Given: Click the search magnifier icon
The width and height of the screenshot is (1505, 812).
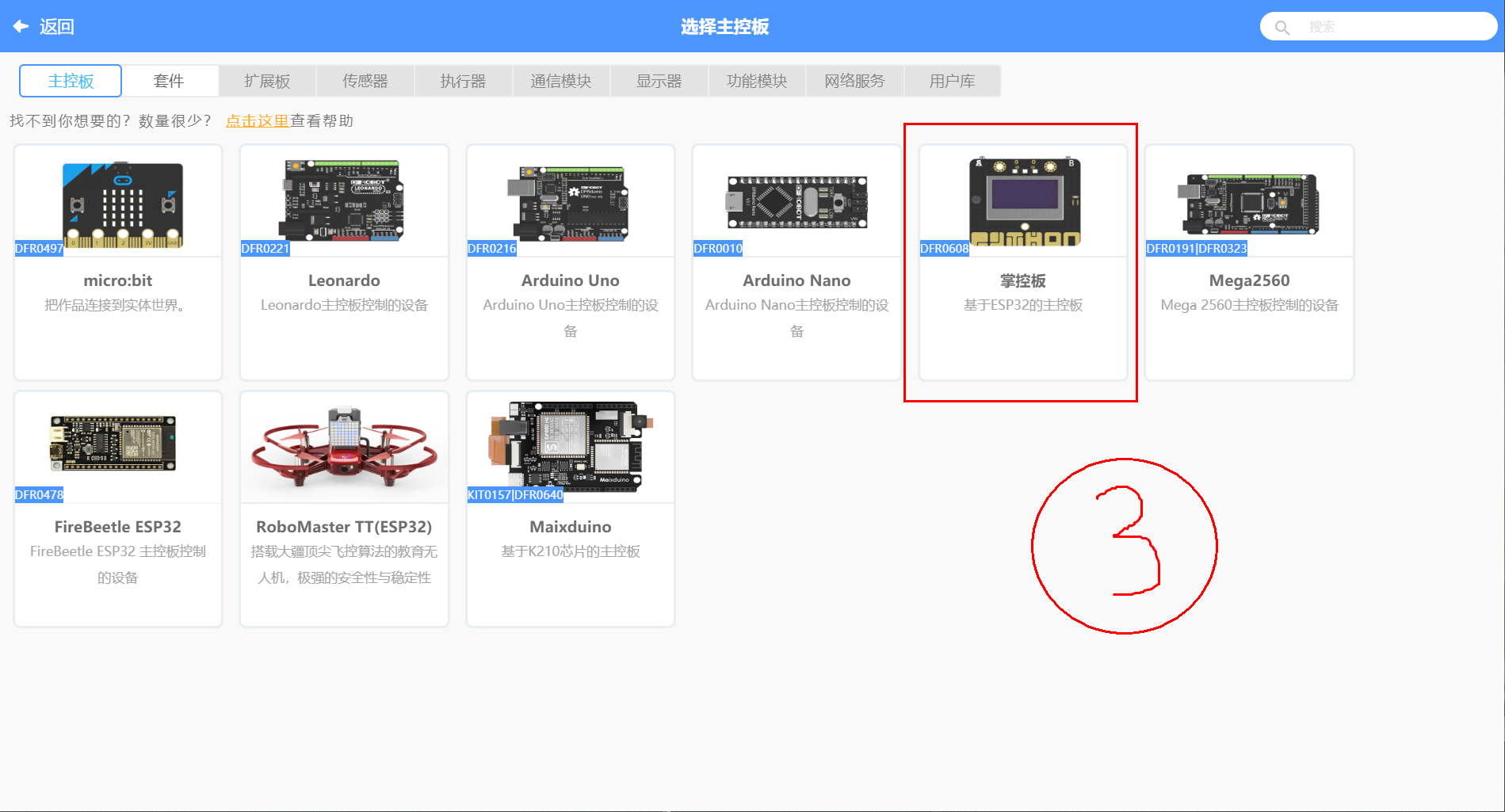Looking at the screenshot, I should [x=1282, y=28].
